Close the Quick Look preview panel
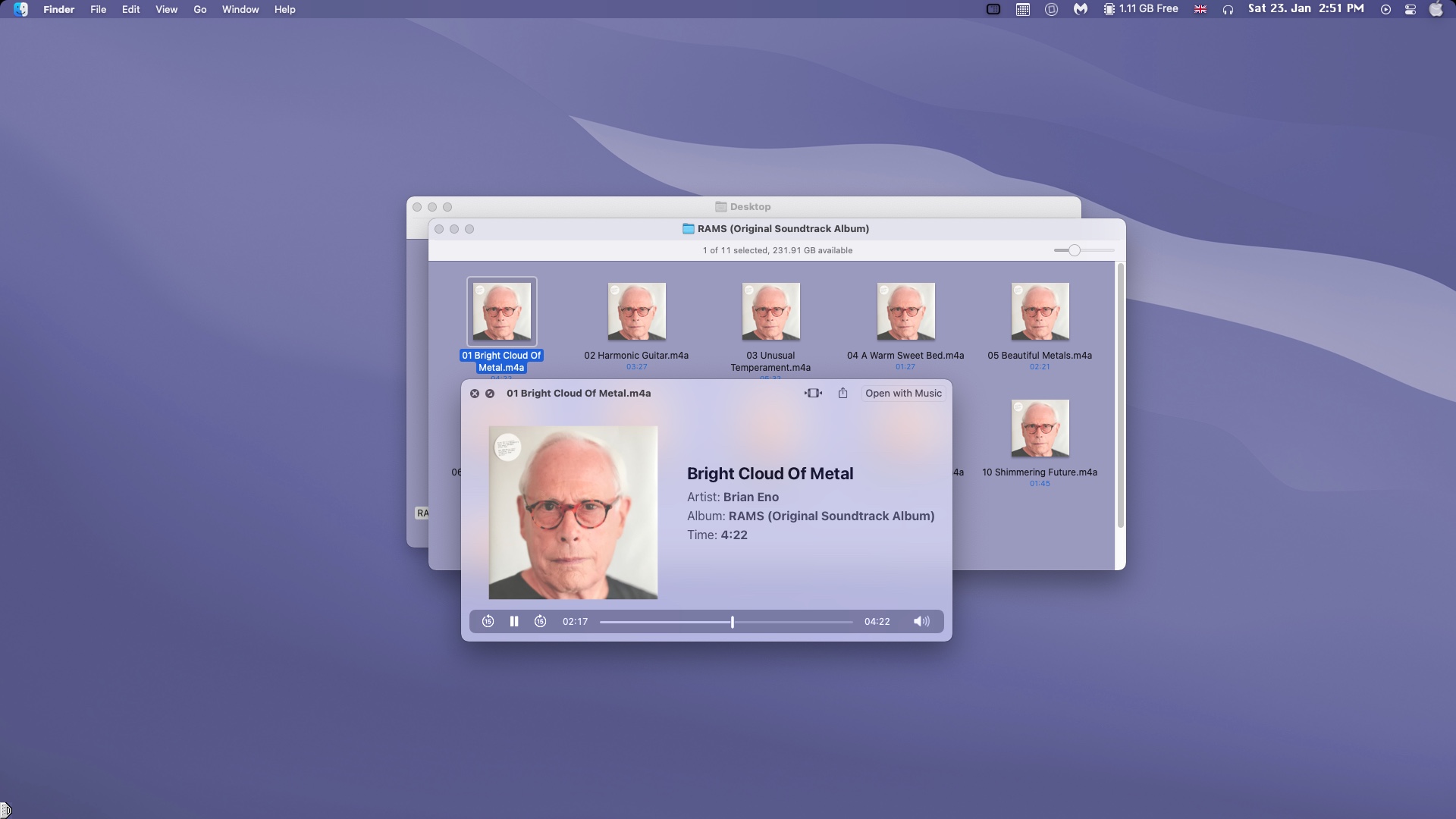1456x819 pixels. (x=475, y=394)
